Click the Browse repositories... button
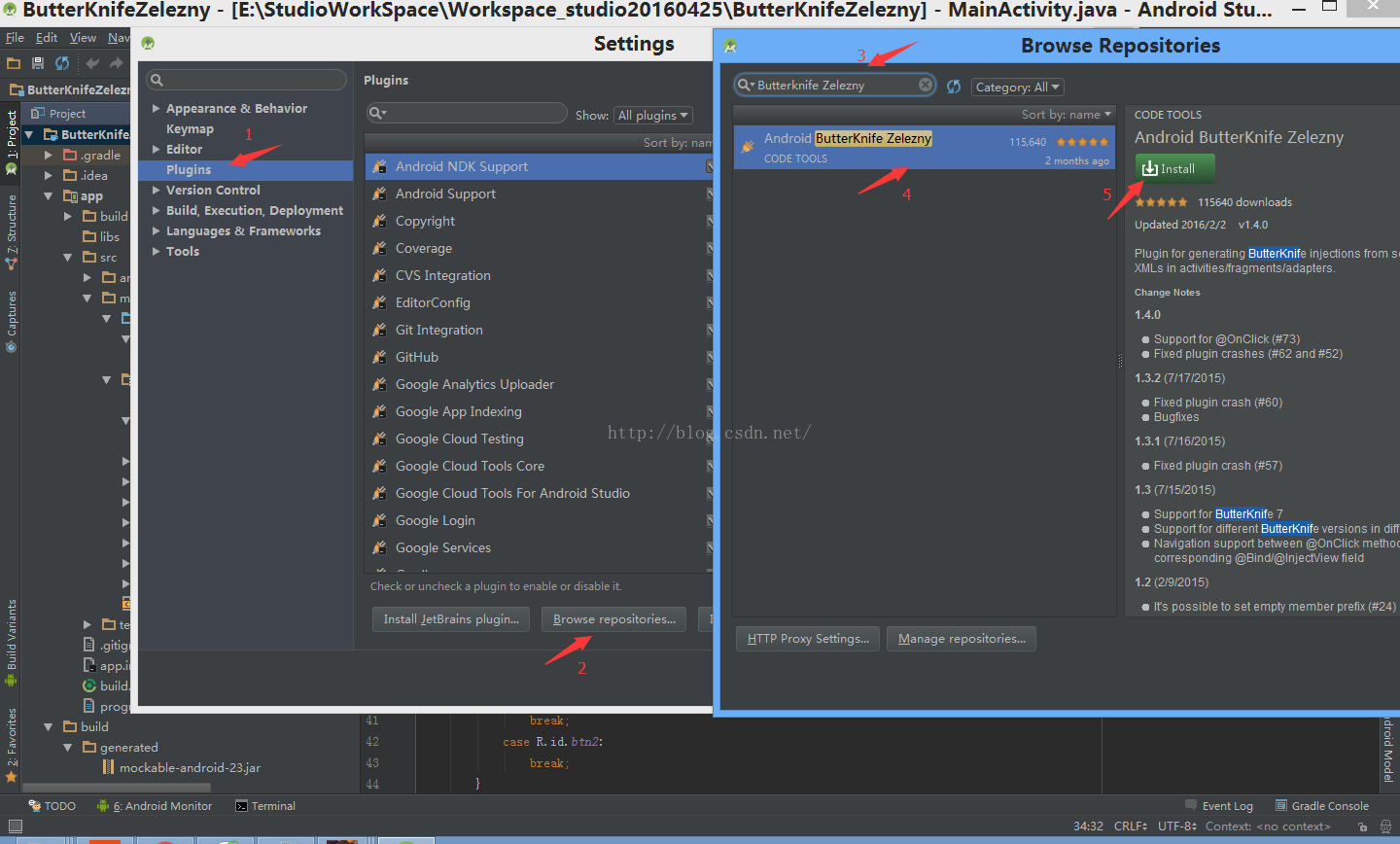This screenshot has width=1400, height=844. [x=613, y=619]
